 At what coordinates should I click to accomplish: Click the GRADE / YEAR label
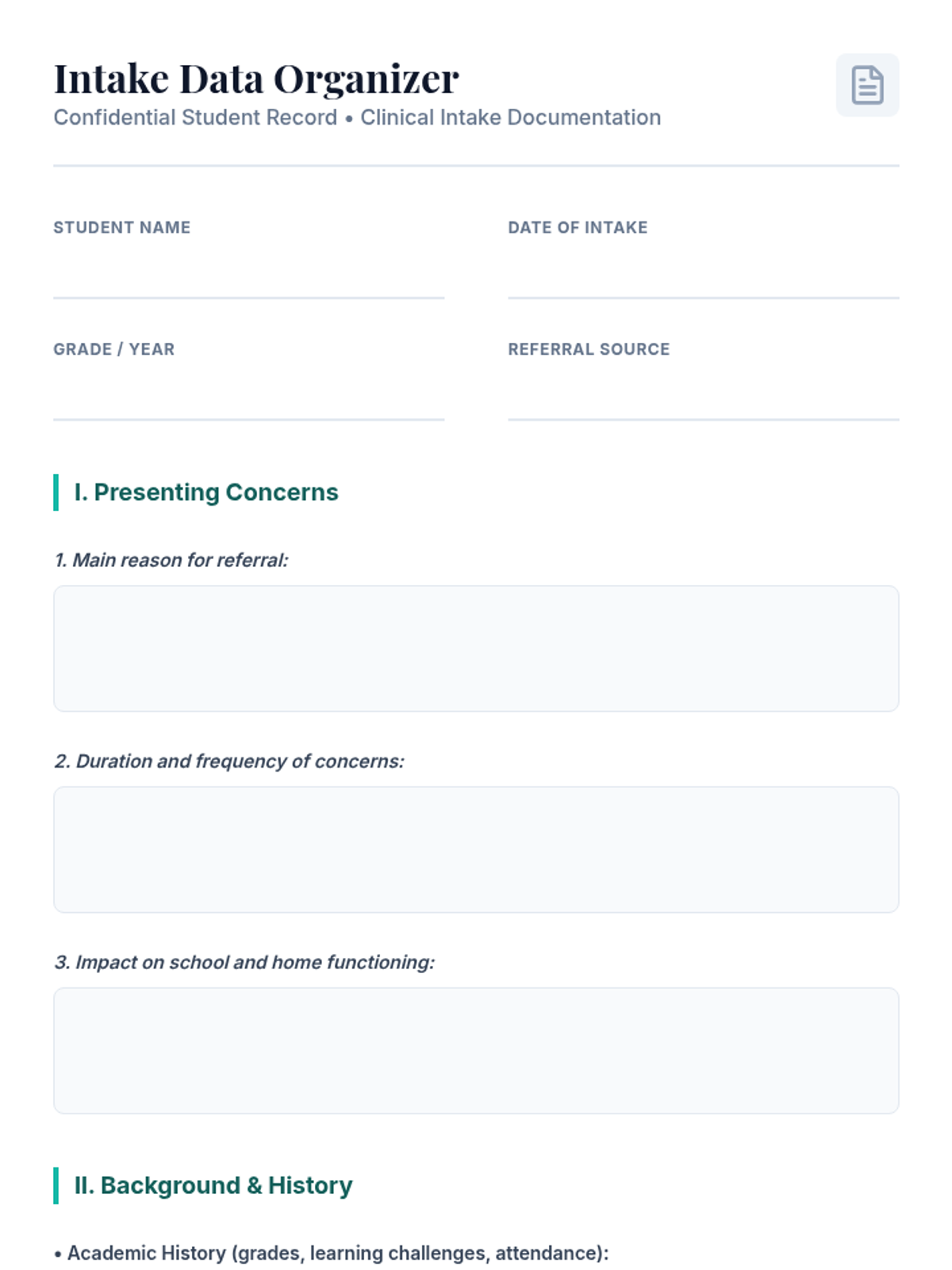tap(114, 349)
